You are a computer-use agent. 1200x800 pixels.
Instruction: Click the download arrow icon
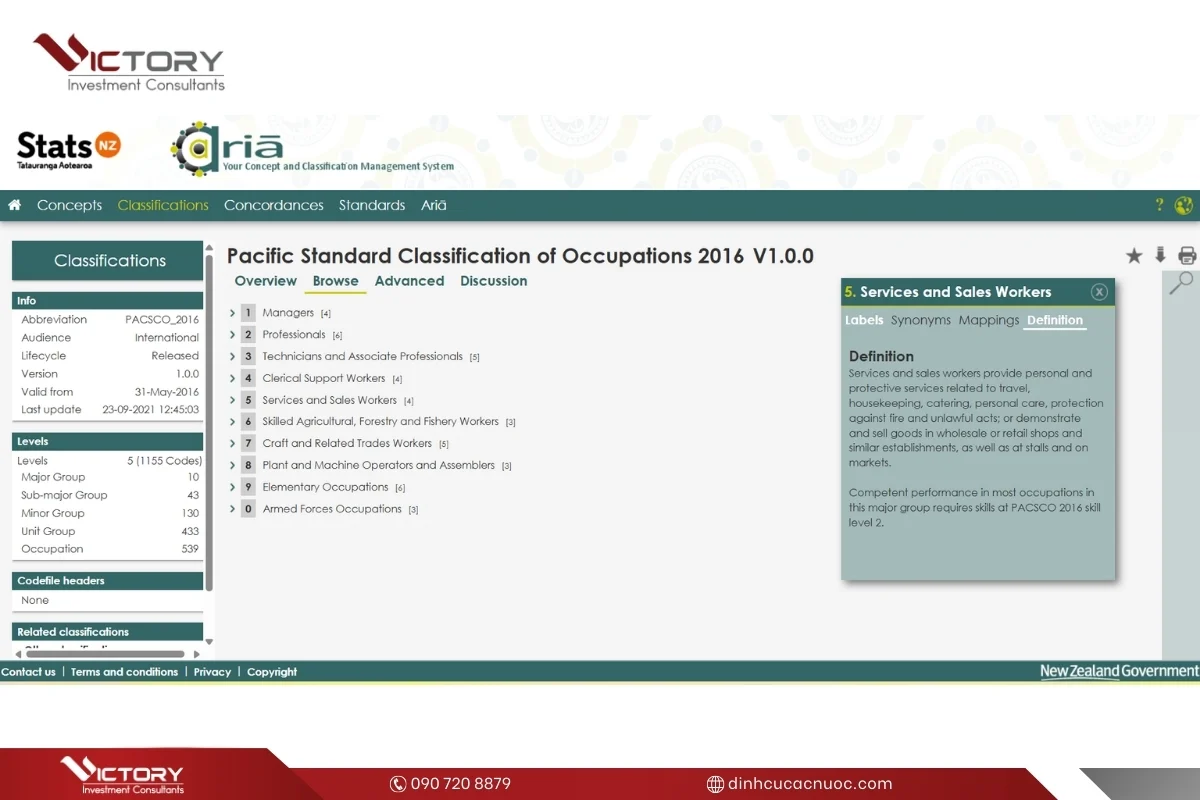(1160, 255)
